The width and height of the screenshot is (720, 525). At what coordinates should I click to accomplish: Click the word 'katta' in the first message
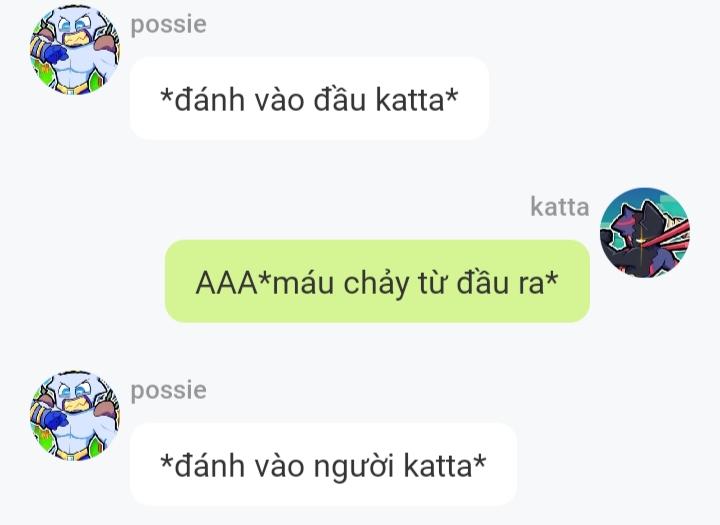coord(410,99)
